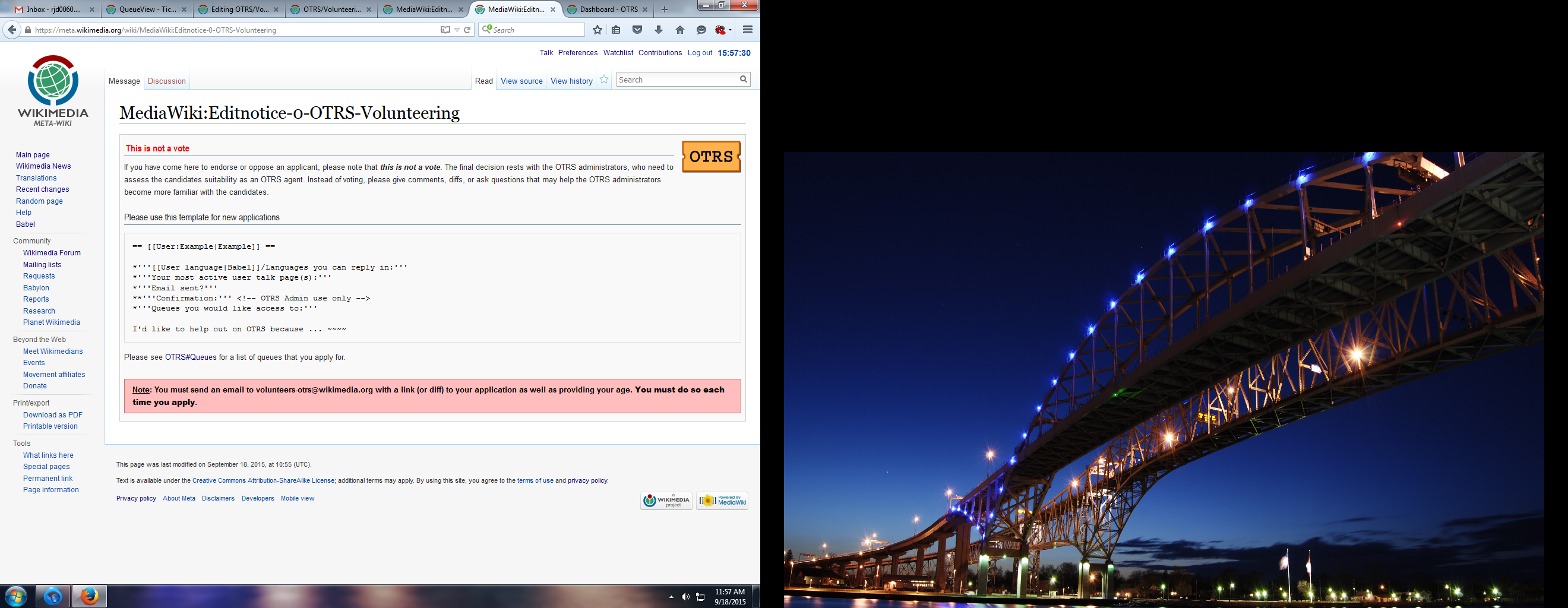Reload the page with the refresh icon
This screenshot has height=608, width=1568.
[x=467, y=30]
